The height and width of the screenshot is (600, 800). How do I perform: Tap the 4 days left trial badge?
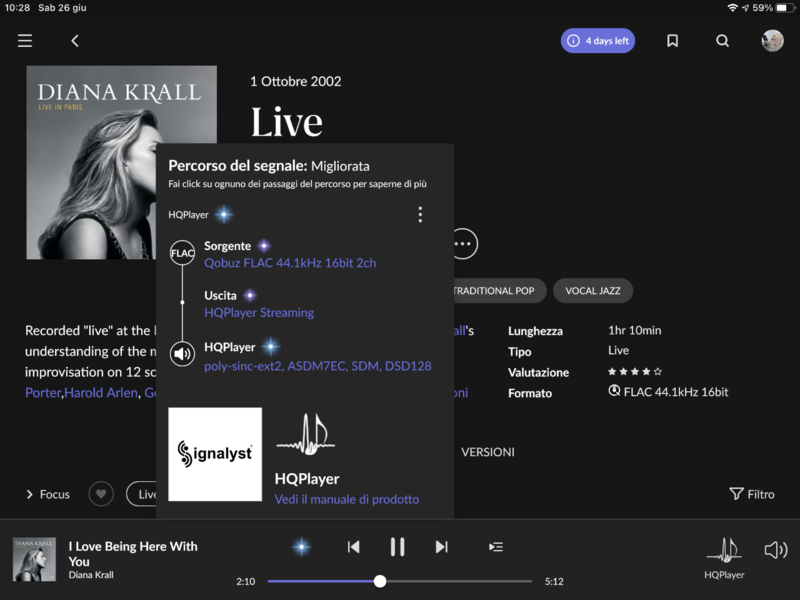(x=598, y=41)
